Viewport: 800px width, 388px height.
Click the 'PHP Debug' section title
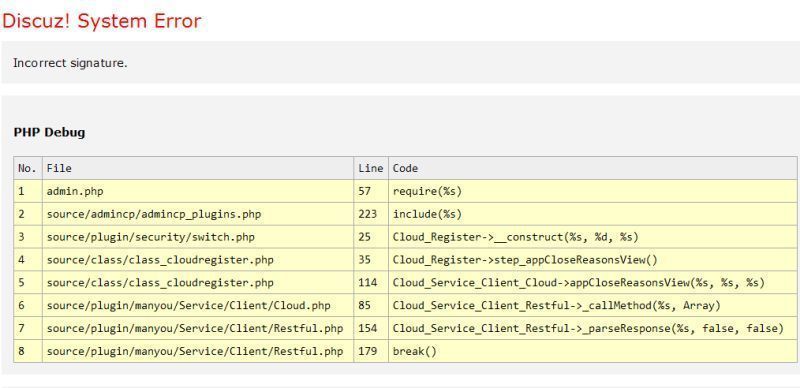49,133
